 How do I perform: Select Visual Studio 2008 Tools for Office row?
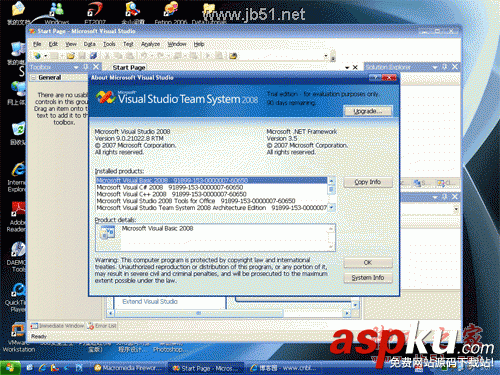(x=212, y=201)
